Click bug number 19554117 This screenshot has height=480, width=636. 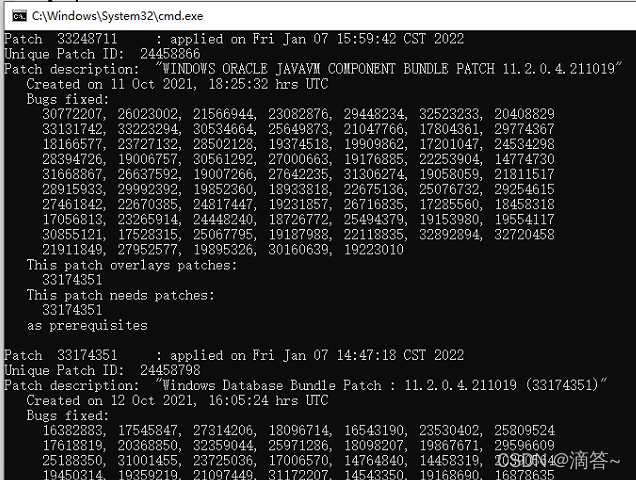tap(524, 220)
